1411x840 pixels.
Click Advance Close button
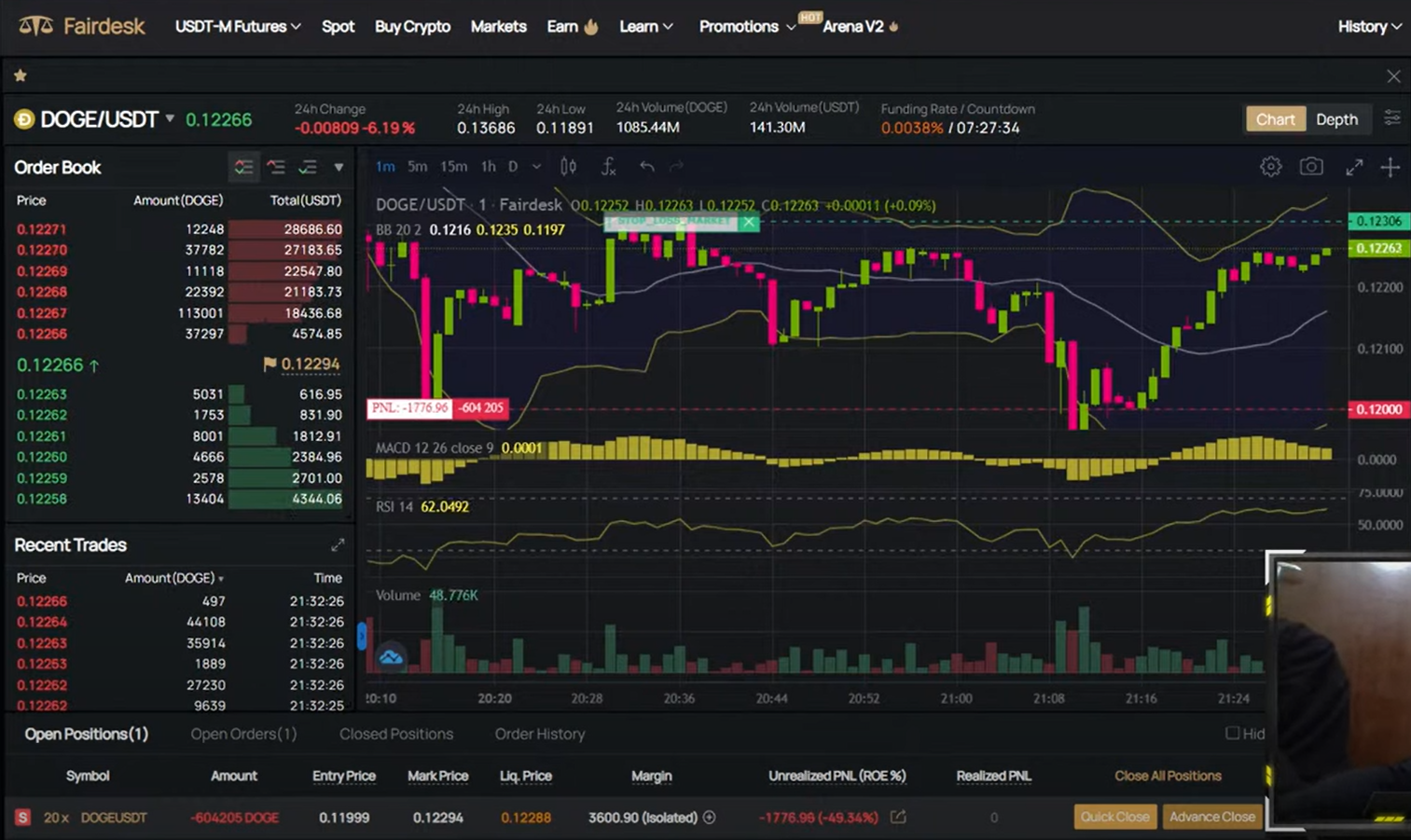tap(1212, 817)
